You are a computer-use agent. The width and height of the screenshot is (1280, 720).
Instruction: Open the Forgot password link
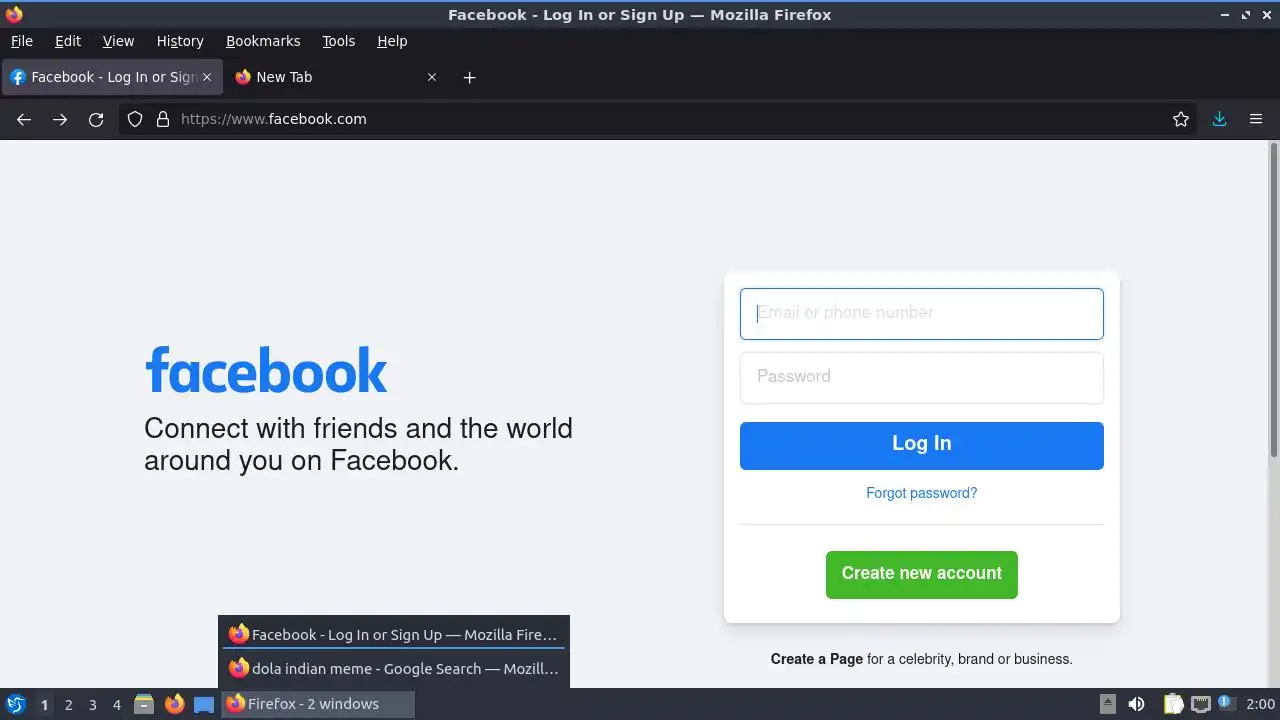[x=922, y=493]
